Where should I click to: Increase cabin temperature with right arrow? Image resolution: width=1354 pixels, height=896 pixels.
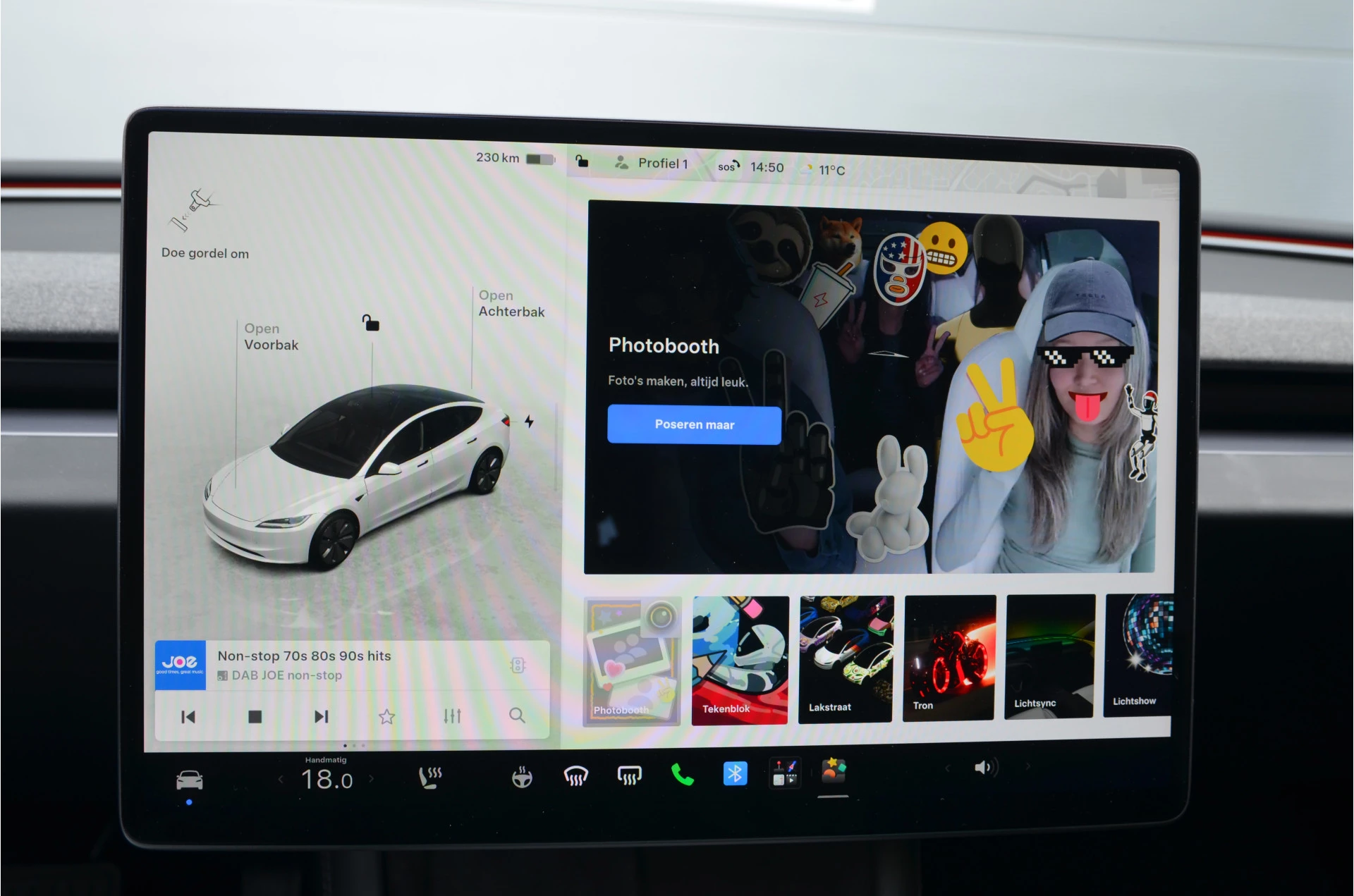click(372, 779)
